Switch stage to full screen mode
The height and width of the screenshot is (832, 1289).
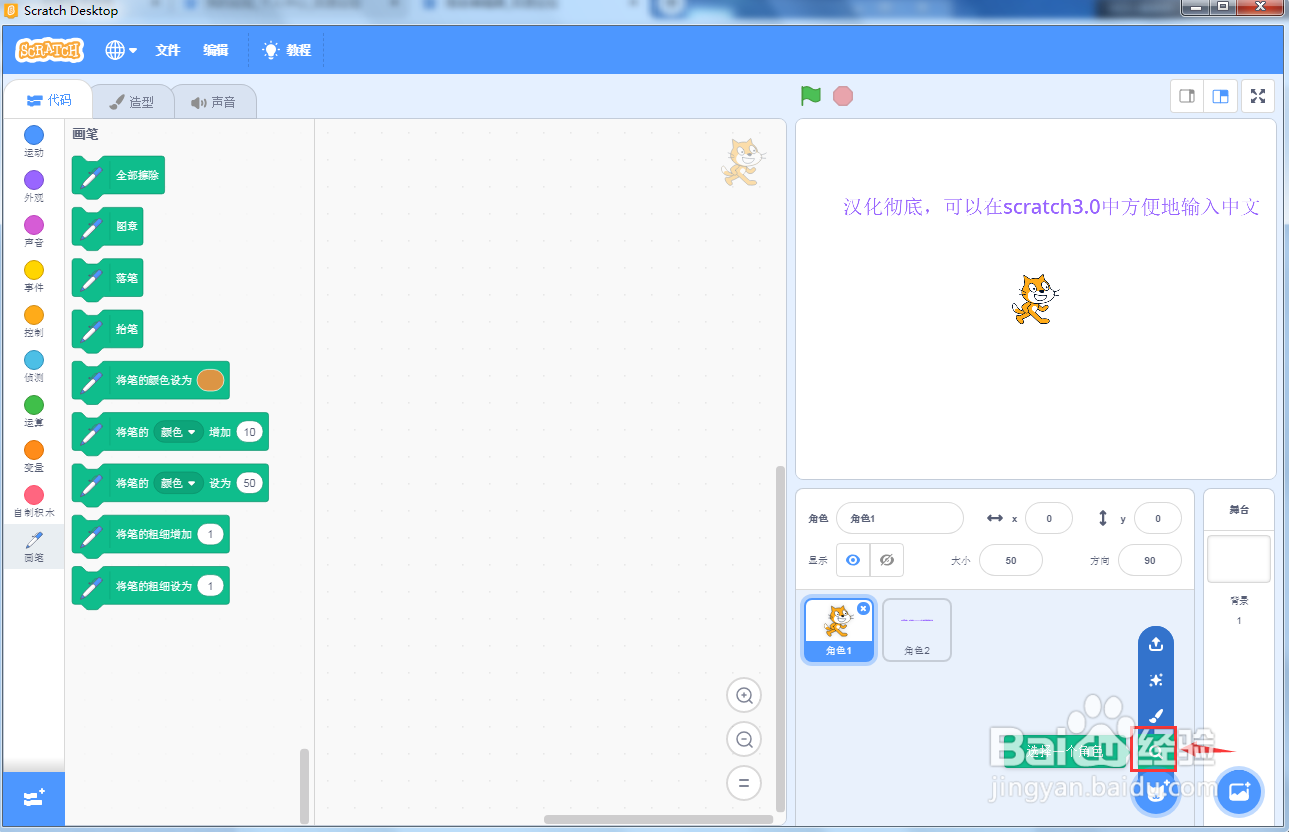point(1257,95)
